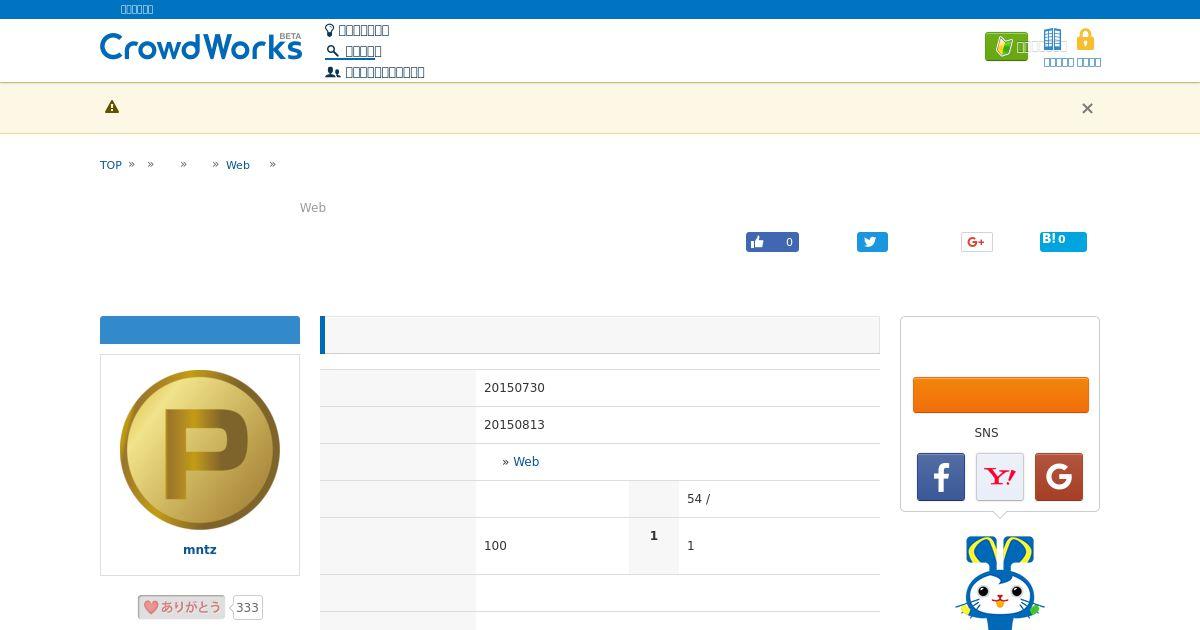Click the blue rabbit mascot image

(999, 582)
